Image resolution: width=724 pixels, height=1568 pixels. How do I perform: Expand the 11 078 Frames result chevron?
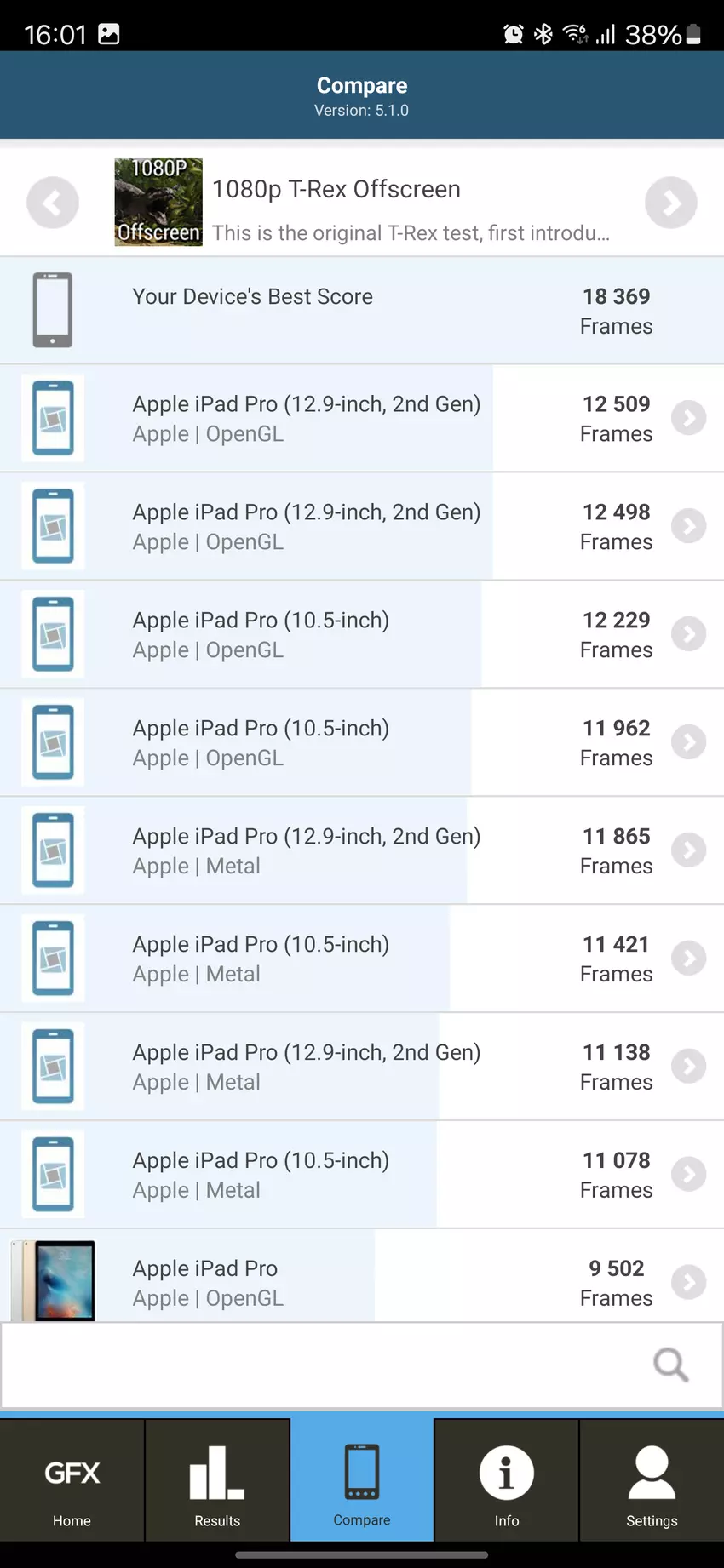(x=688, y=1175)
